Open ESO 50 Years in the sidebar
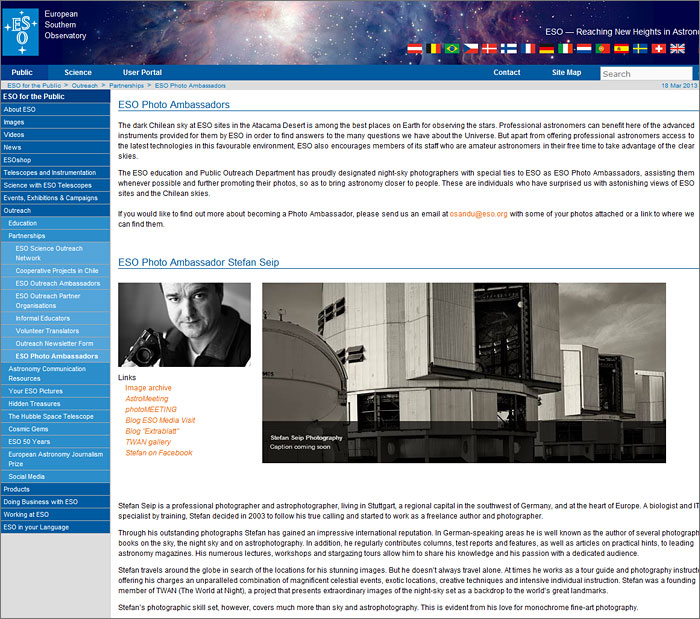The height and width of the screenshot is (619, 700). point(55,441)
